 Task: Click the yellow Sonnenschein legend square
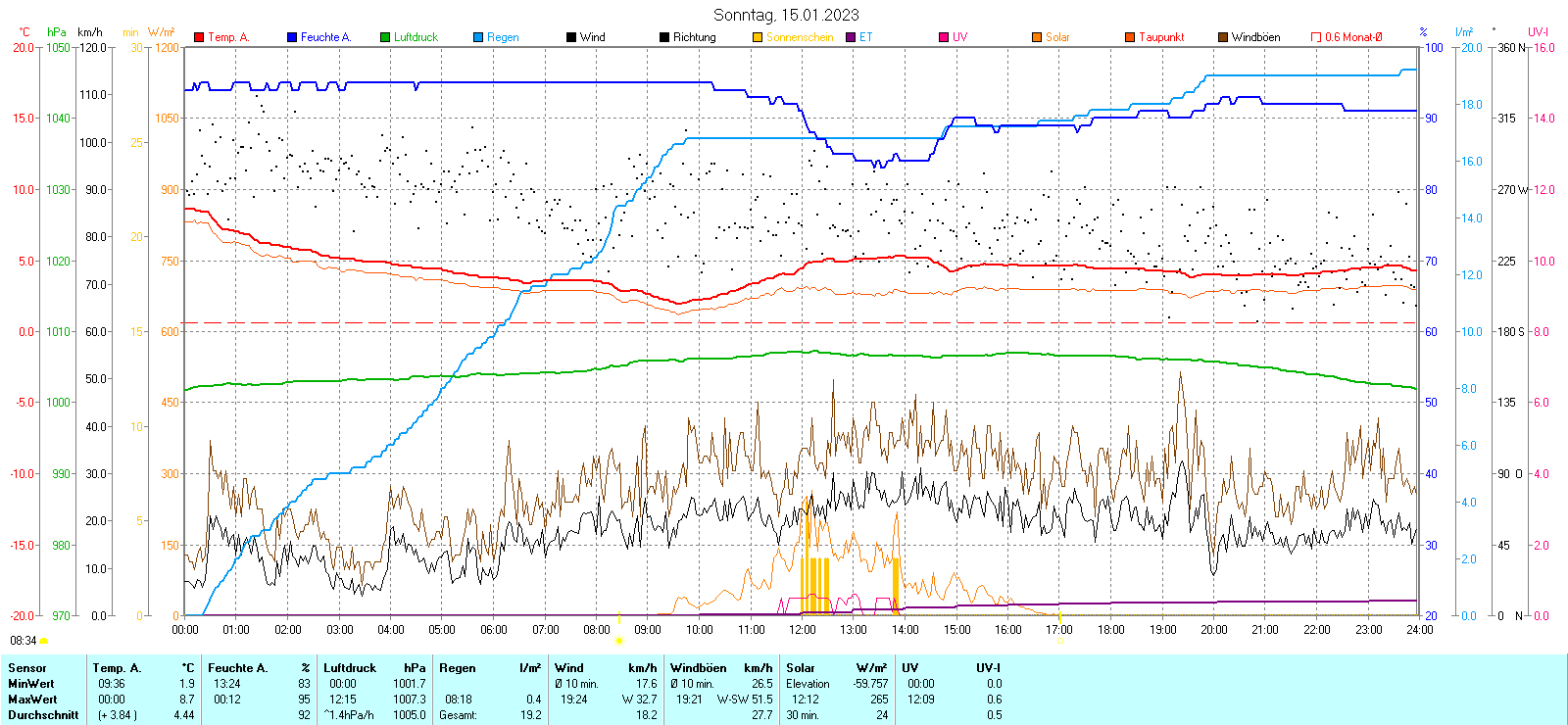(758, 37)
